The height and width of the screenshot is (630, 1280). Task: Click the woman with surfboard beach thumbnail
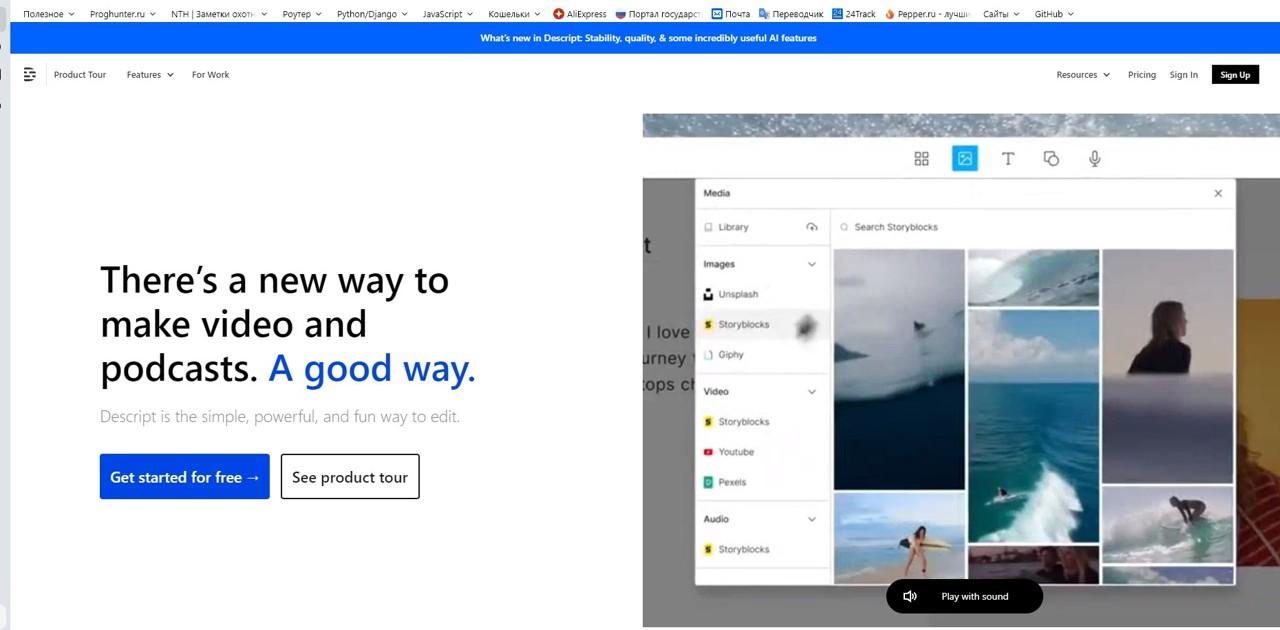pyautogui.click(x=899, y=538)
